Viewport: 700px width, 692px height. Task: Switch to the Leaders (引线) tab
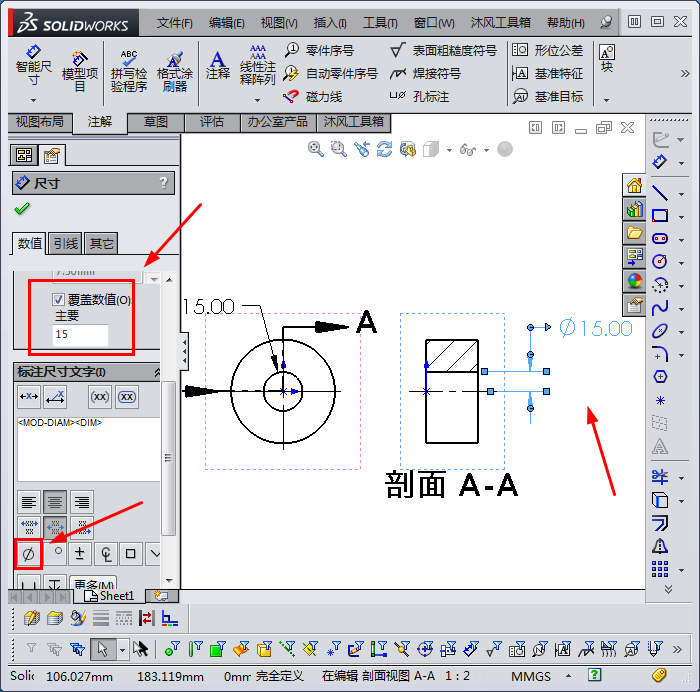coord(66,243)
